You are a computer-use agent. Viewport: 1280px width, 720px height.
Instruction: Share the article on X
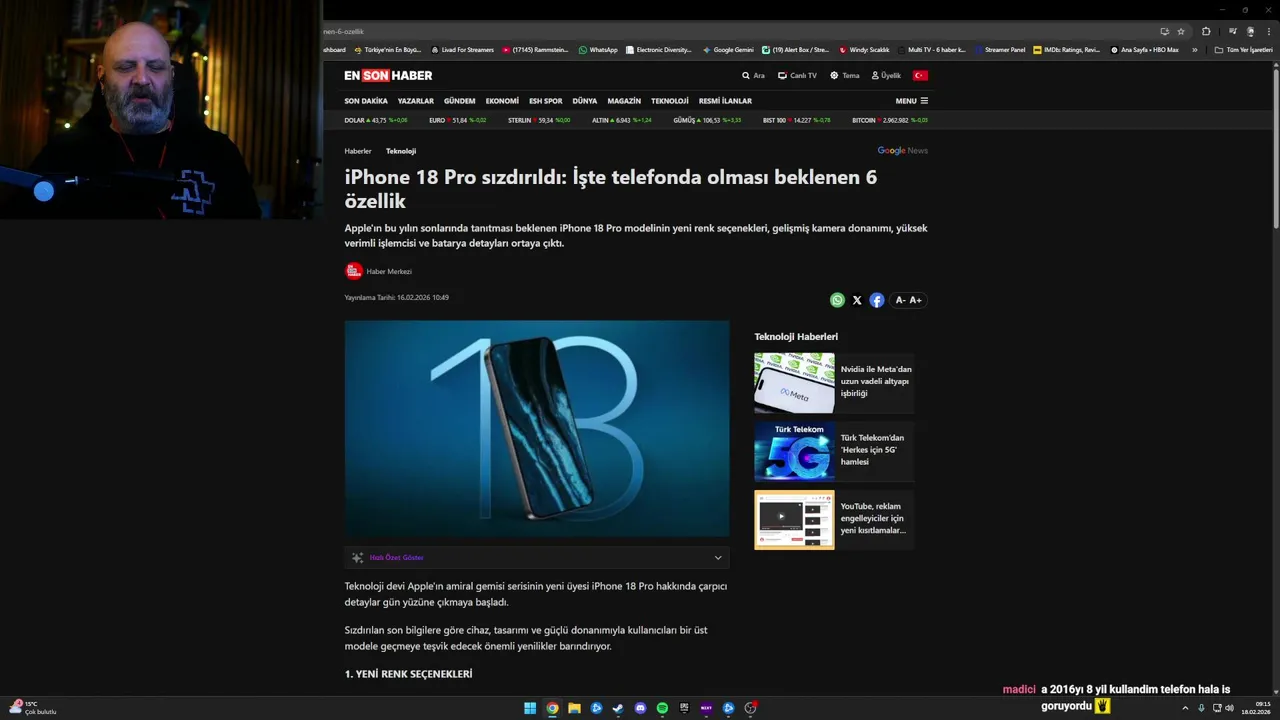[857, 300]
